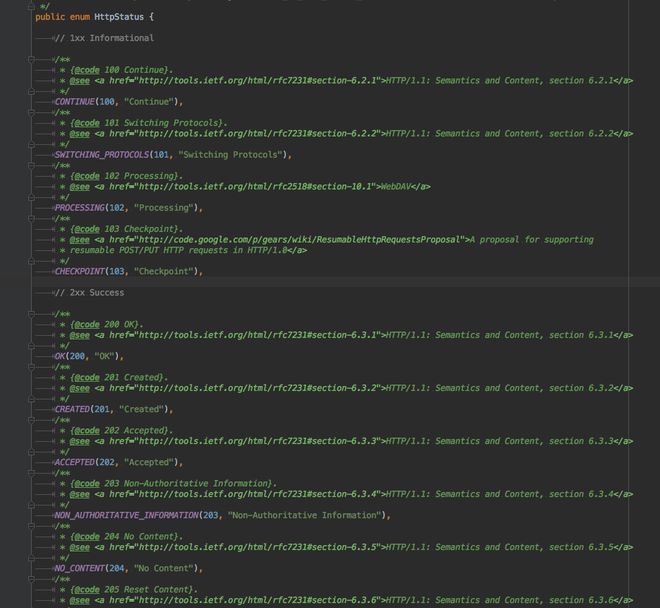Open the ResumableHttpRequestsProposal URL
The image size is (660, 608).
300,240
